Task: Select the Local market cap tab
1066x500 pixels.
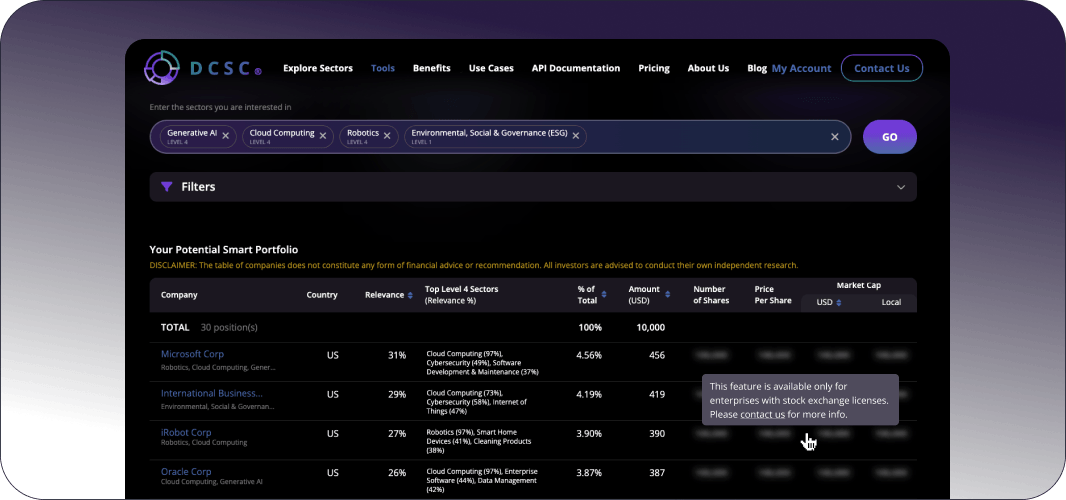Action: click(x=891, y=303)
